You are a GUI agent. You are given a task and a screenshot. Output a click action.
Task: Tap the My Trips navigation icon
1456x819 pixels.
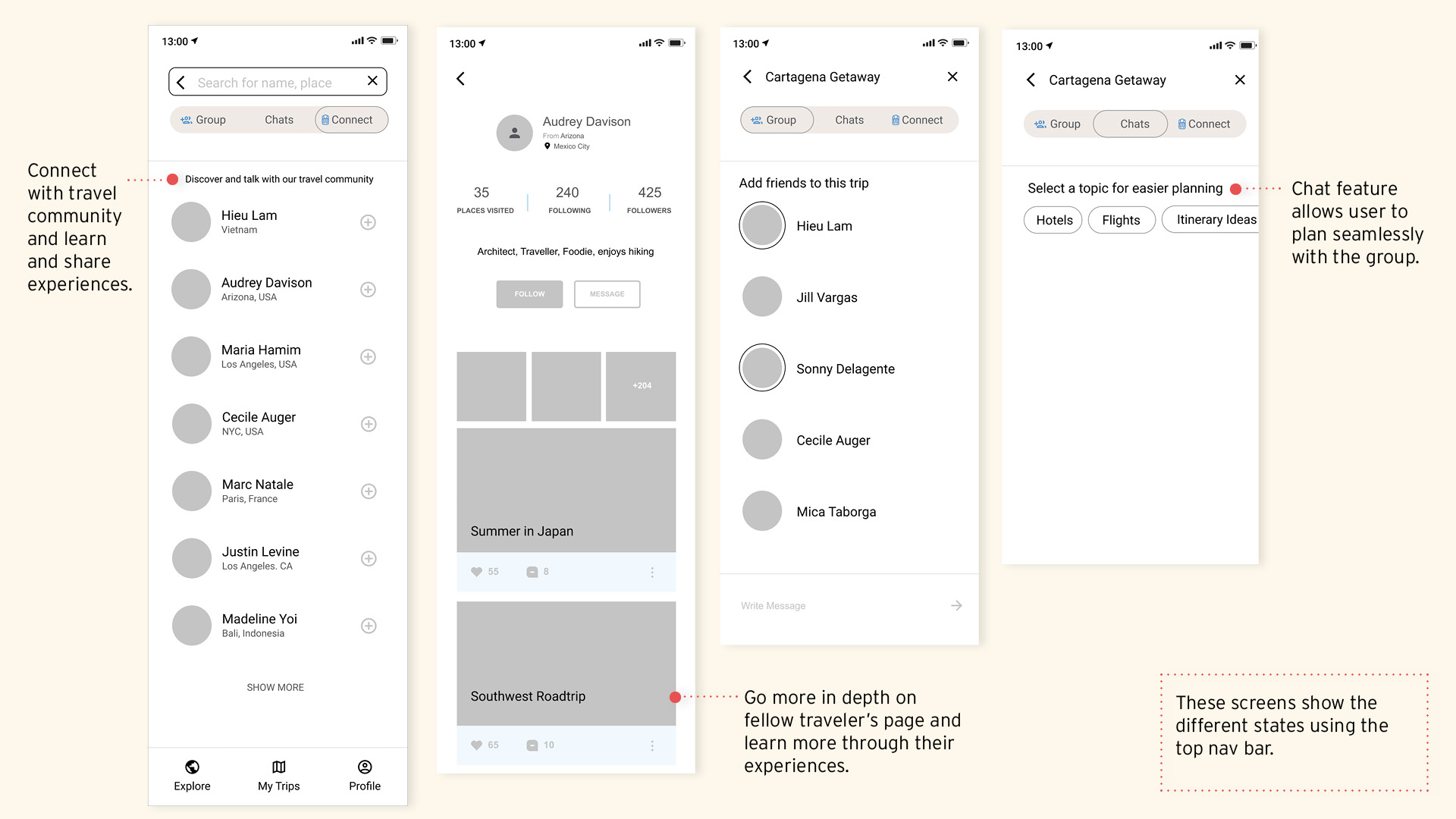coord(278,766)
